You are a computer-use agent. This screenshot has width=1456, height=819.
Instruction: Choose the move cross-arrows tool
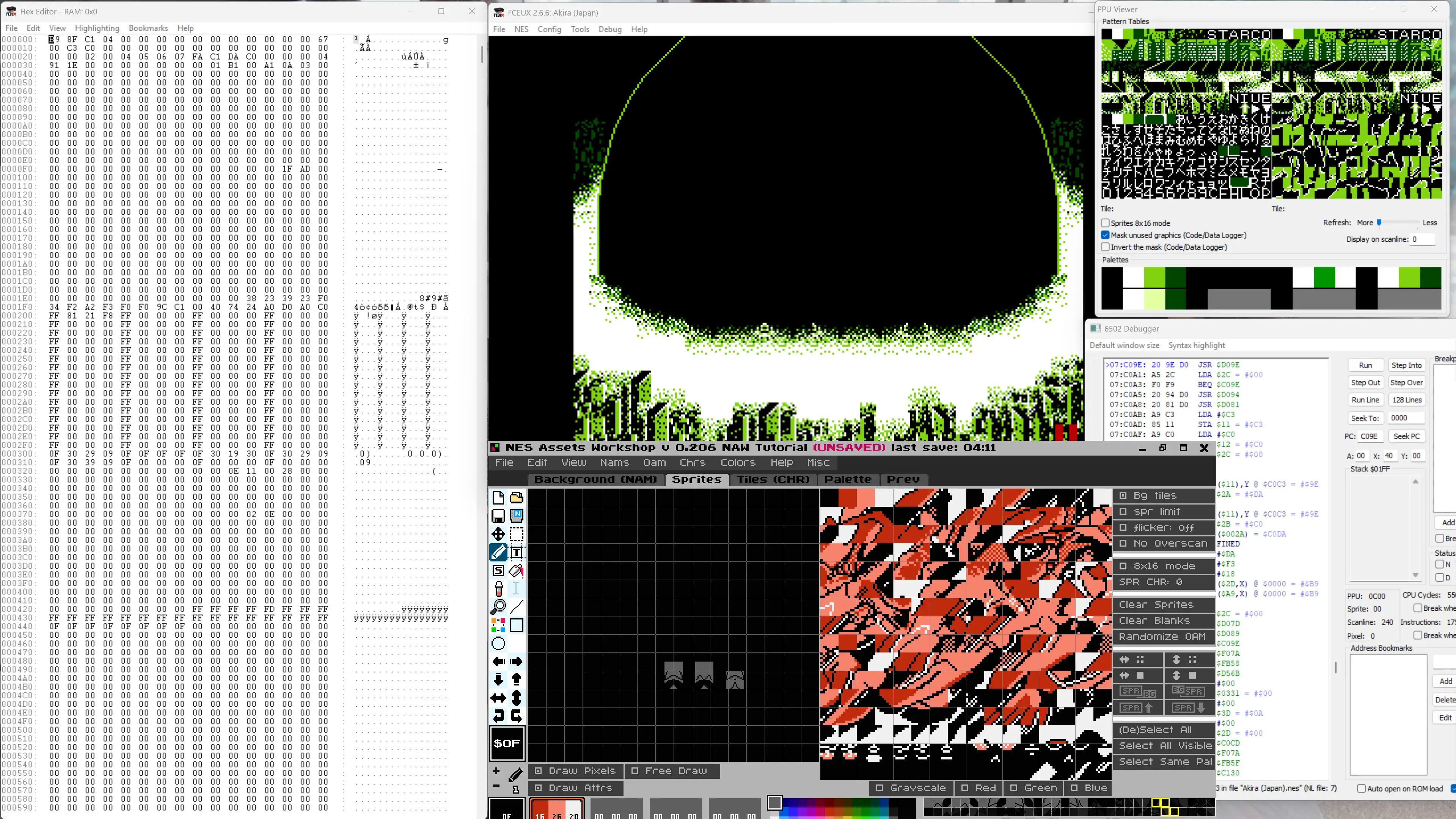tap(498, 534)
